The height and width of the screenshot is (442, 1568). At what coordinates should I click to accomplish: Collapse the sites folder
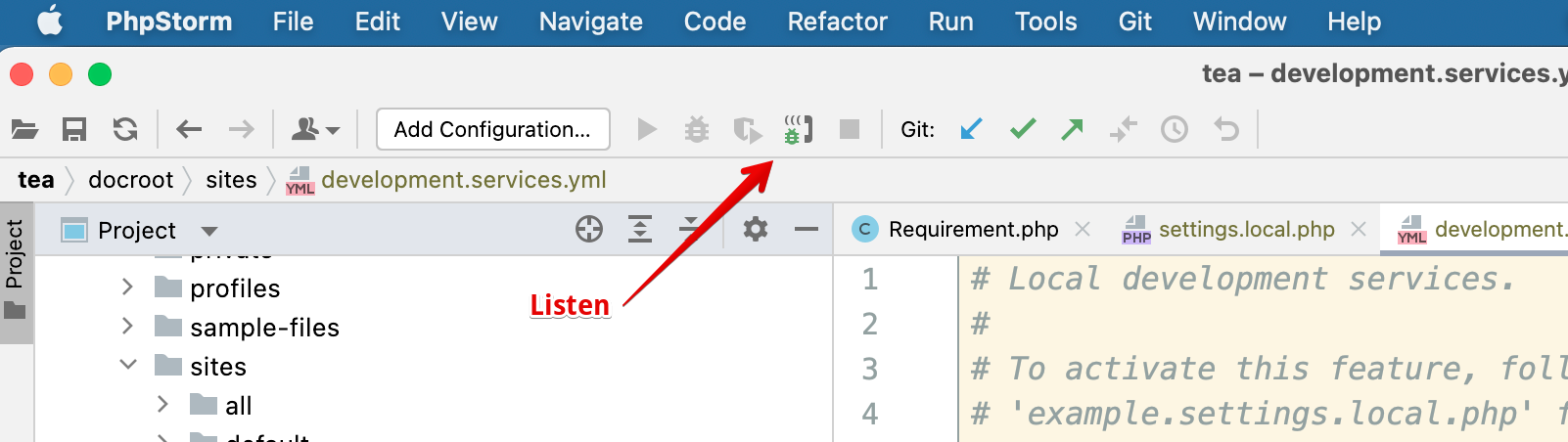point(127,365)
